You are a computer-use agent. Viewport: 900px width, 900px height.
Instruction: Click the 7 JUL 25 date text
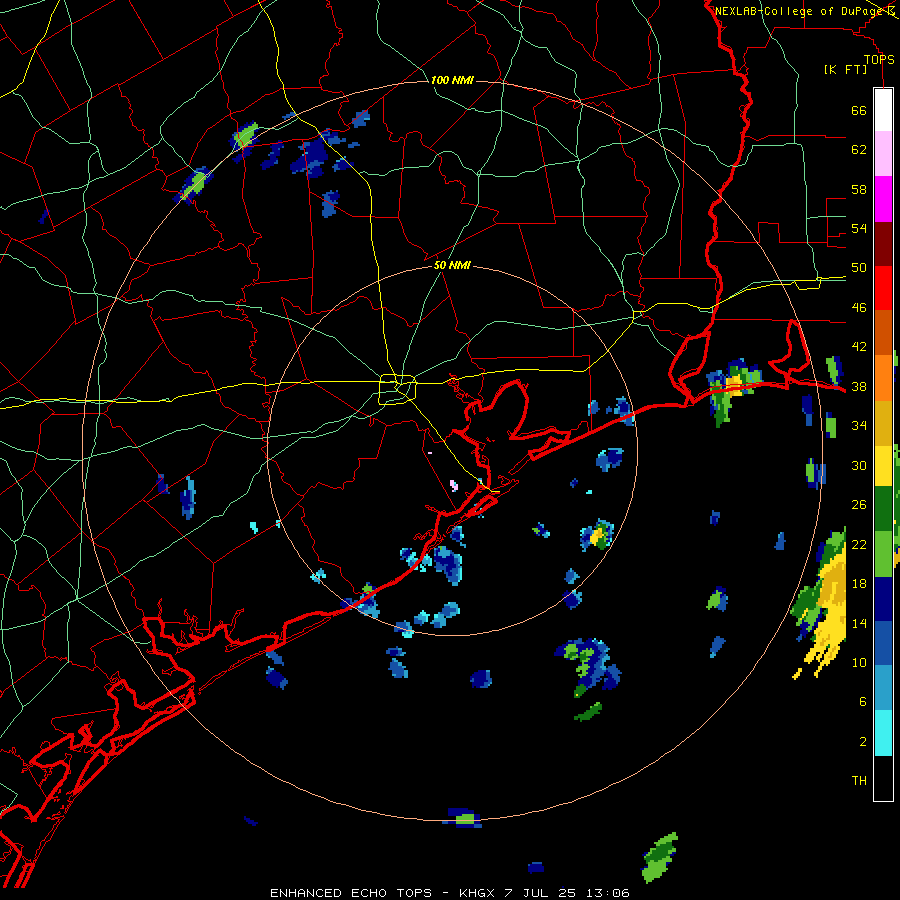(x=540, y=893)
